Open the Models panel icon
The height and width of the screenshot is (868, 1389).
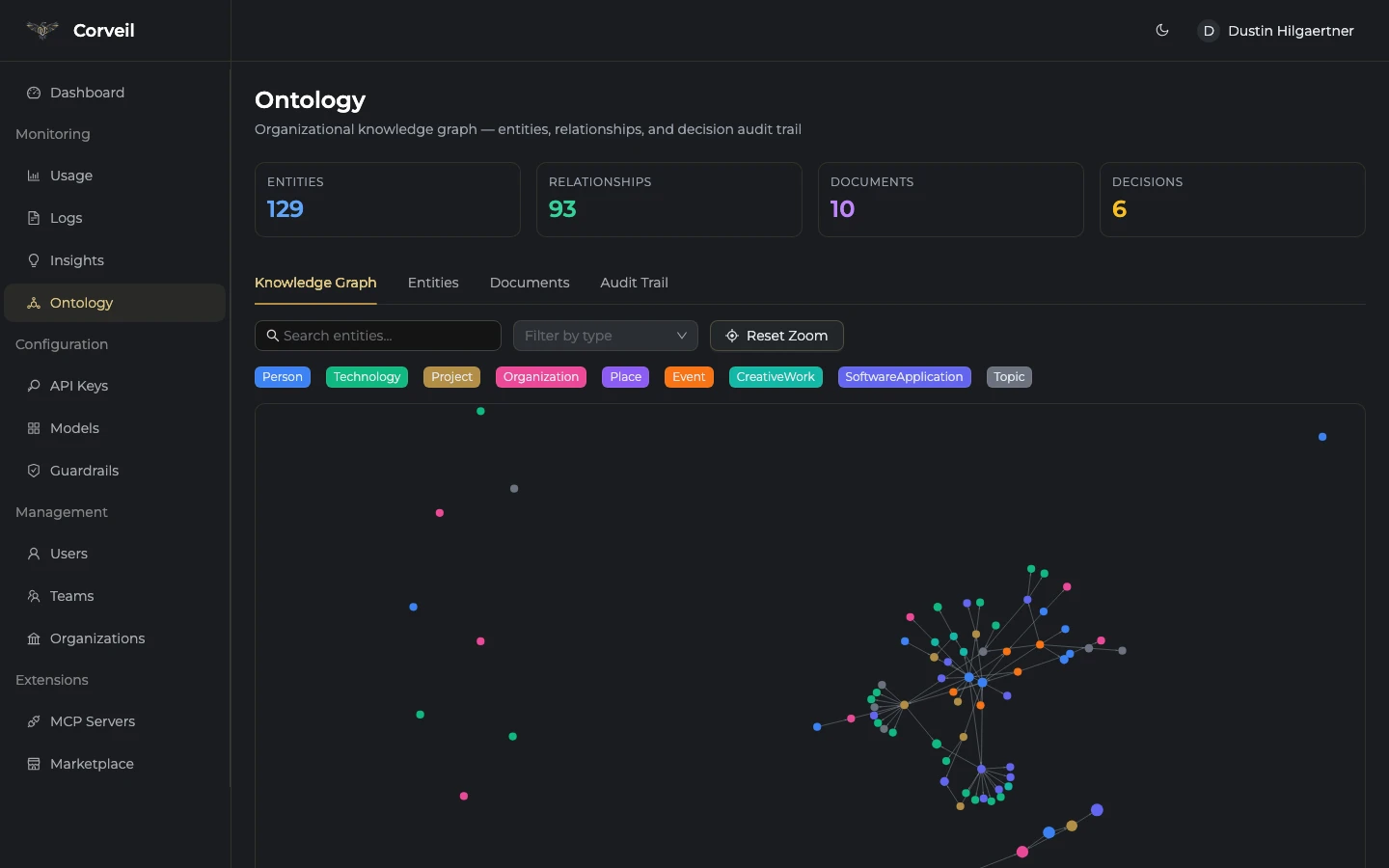[34, 428]
